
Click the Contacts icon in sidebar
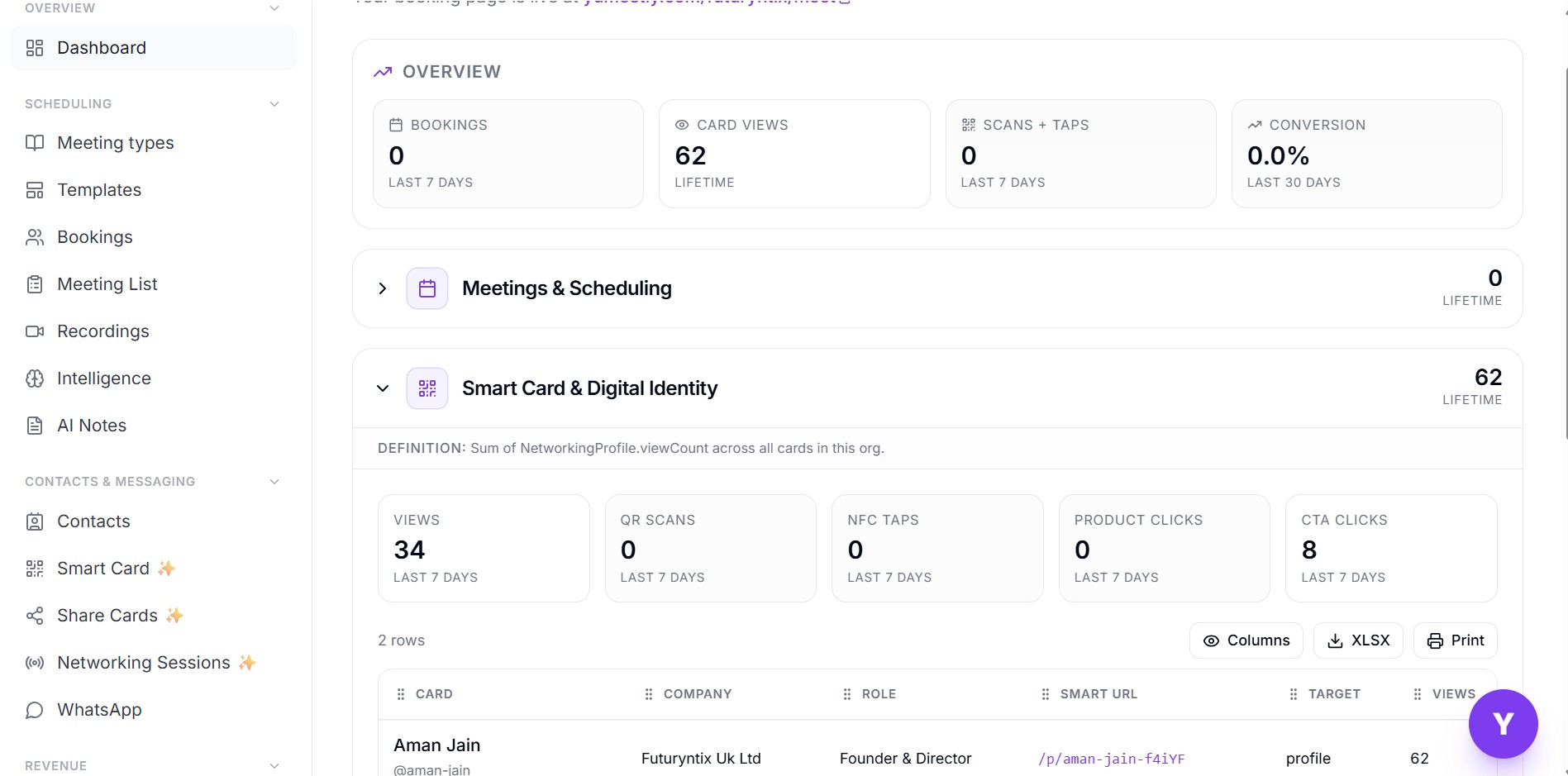tap(35, 521)
